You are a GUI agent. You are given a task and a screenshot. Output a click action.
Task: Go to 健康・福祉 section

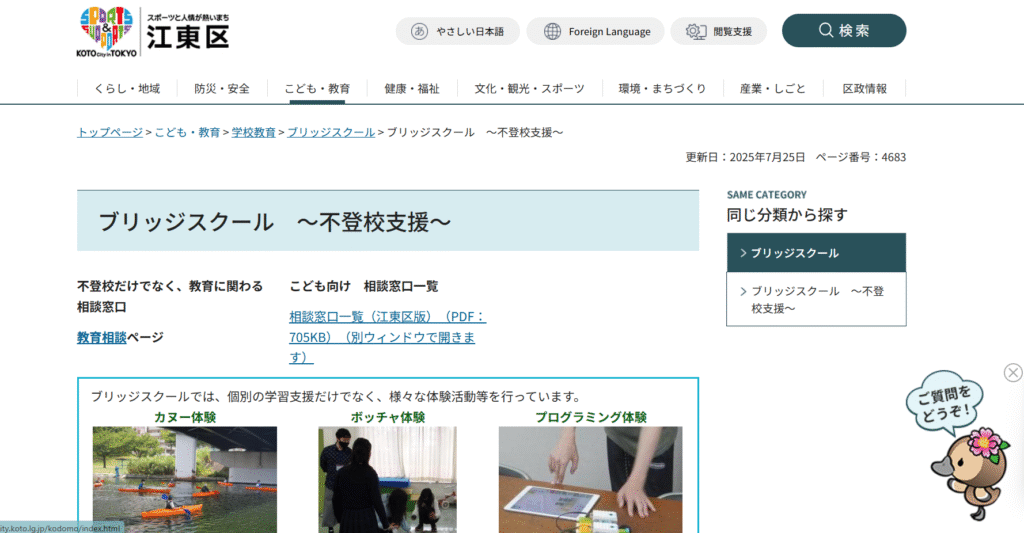[x=411, y=89]
